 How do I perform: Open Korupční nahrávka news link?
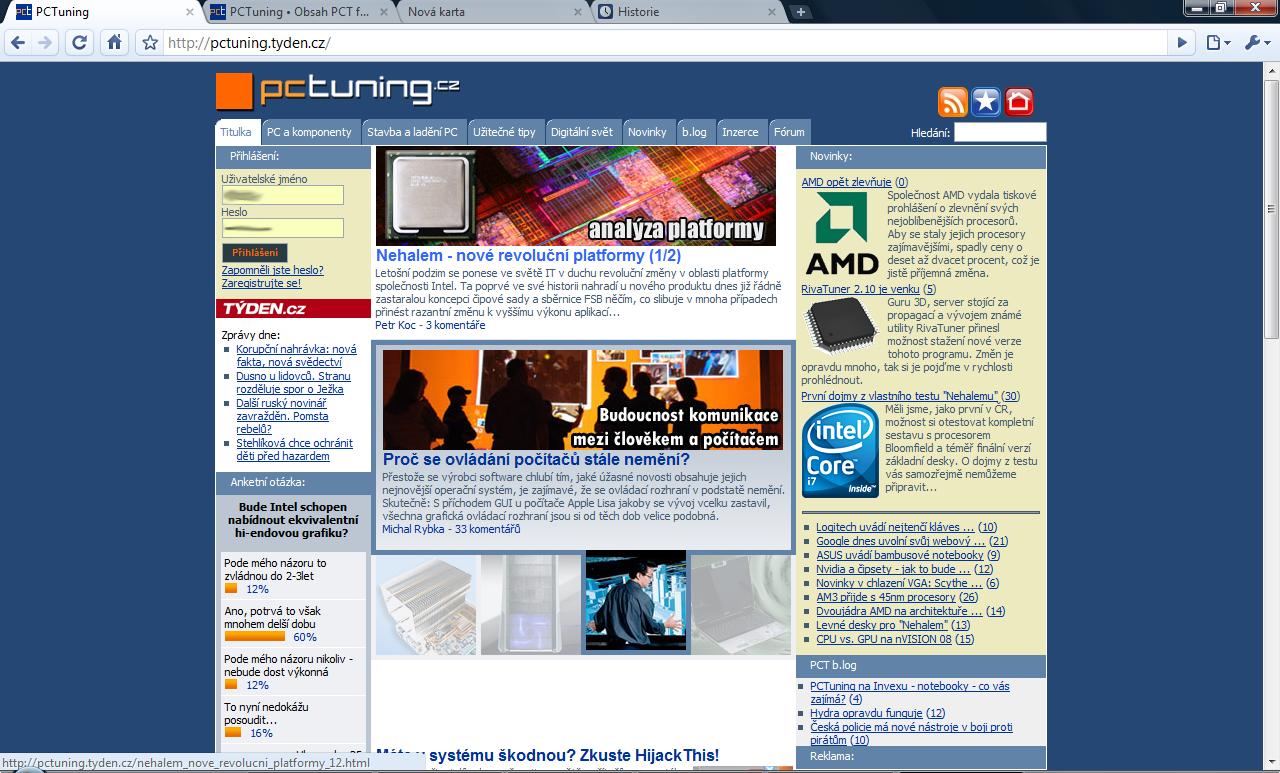pos(296,356)
